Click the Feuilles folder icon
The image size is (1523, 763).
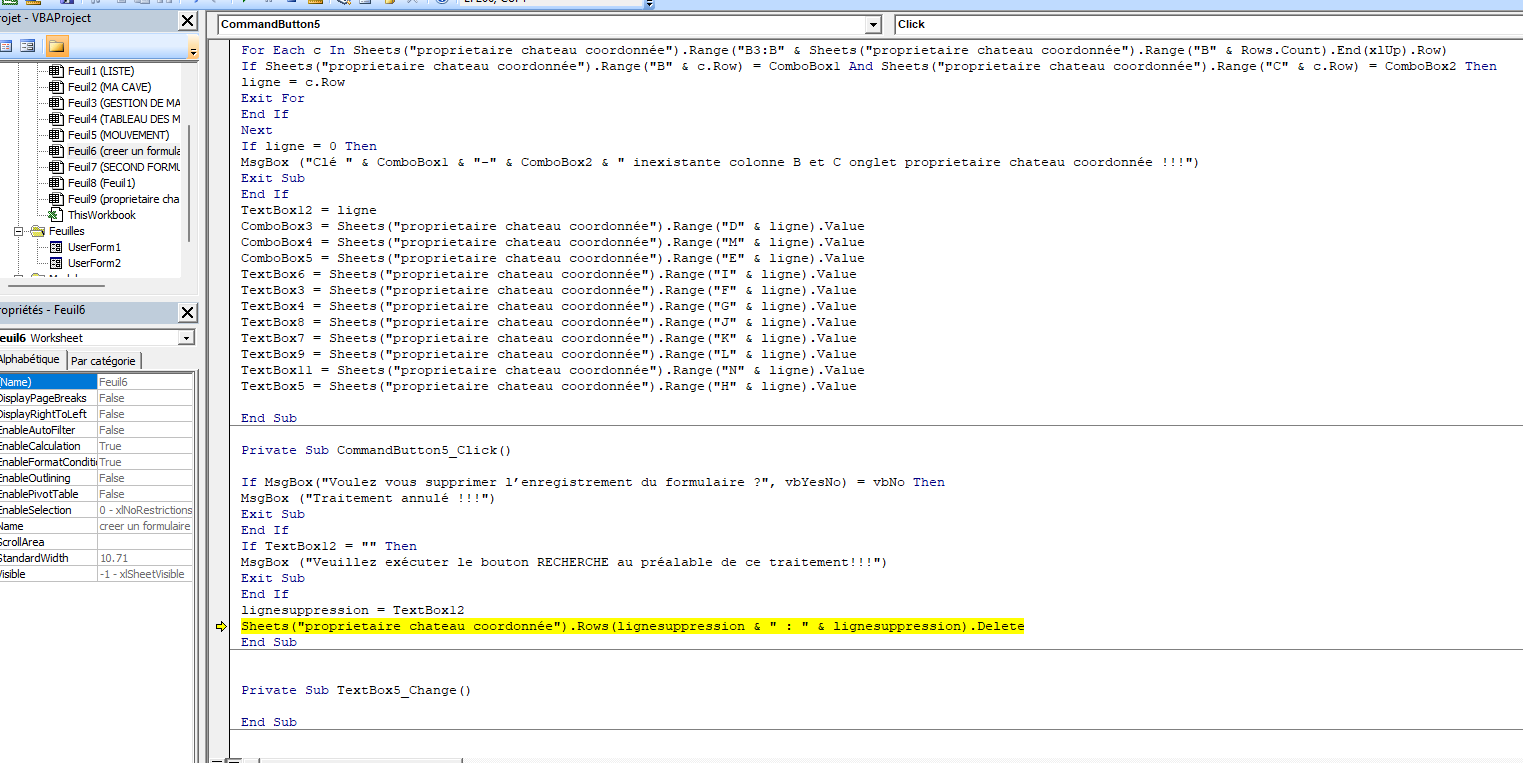38,231
